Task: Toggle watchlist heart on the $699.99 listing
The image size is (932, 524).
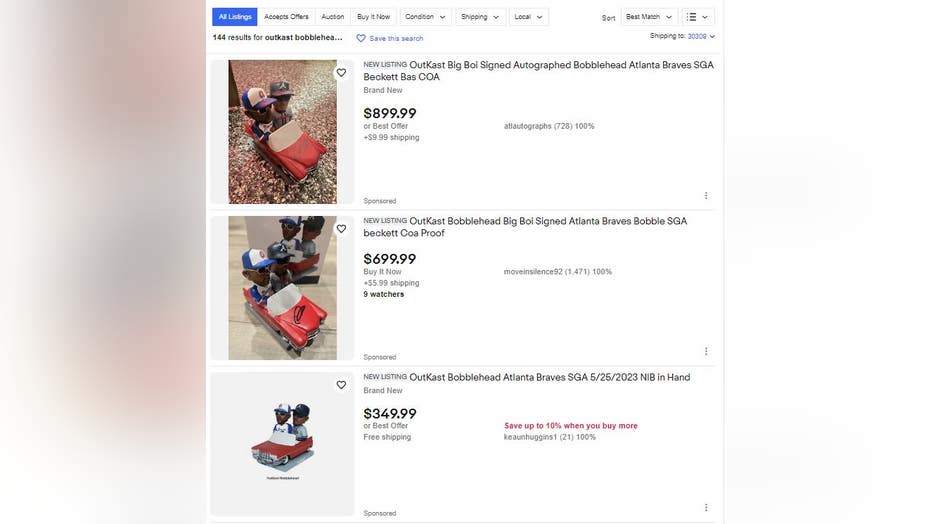Action: point(341,229)
